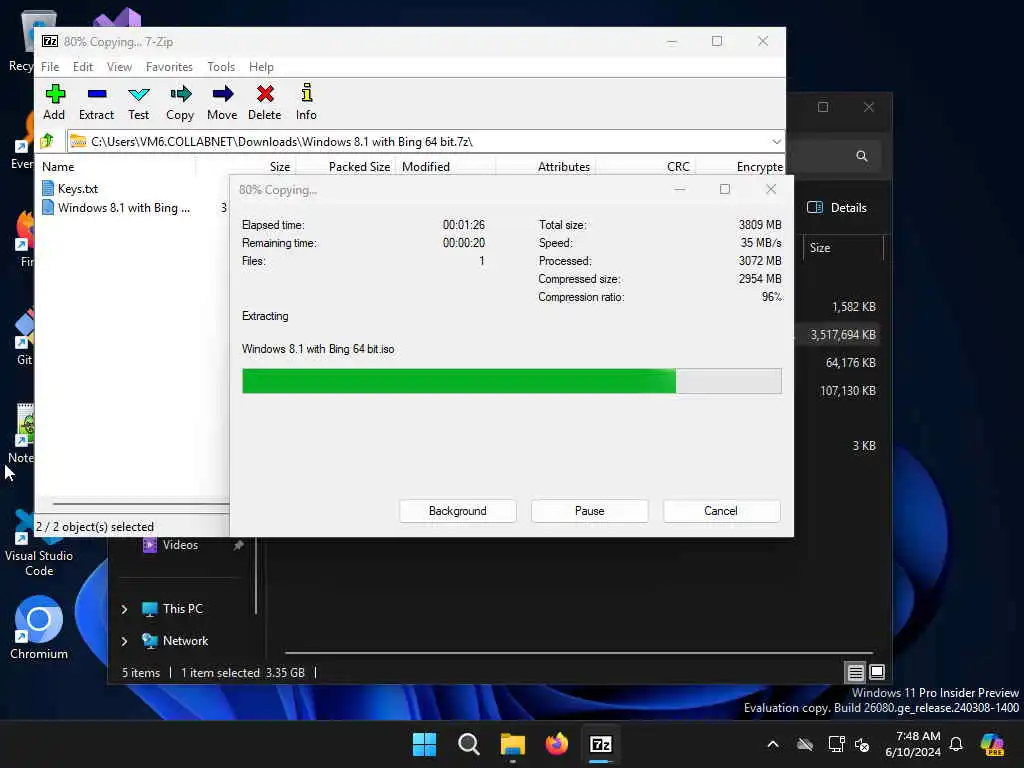
Task: Open the File menu
Action: point(50,67)
